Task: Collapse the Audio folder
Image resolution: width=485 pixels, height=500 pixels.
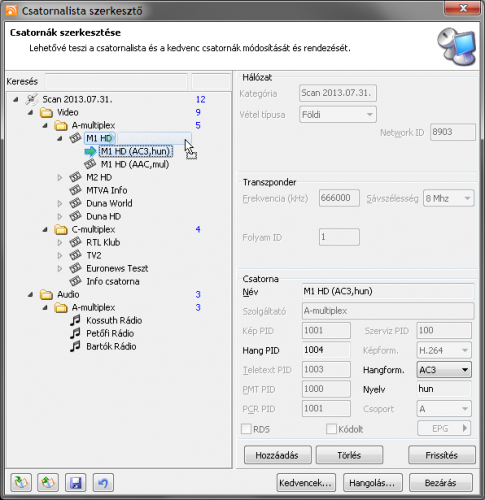Action: tap(31, 295)
